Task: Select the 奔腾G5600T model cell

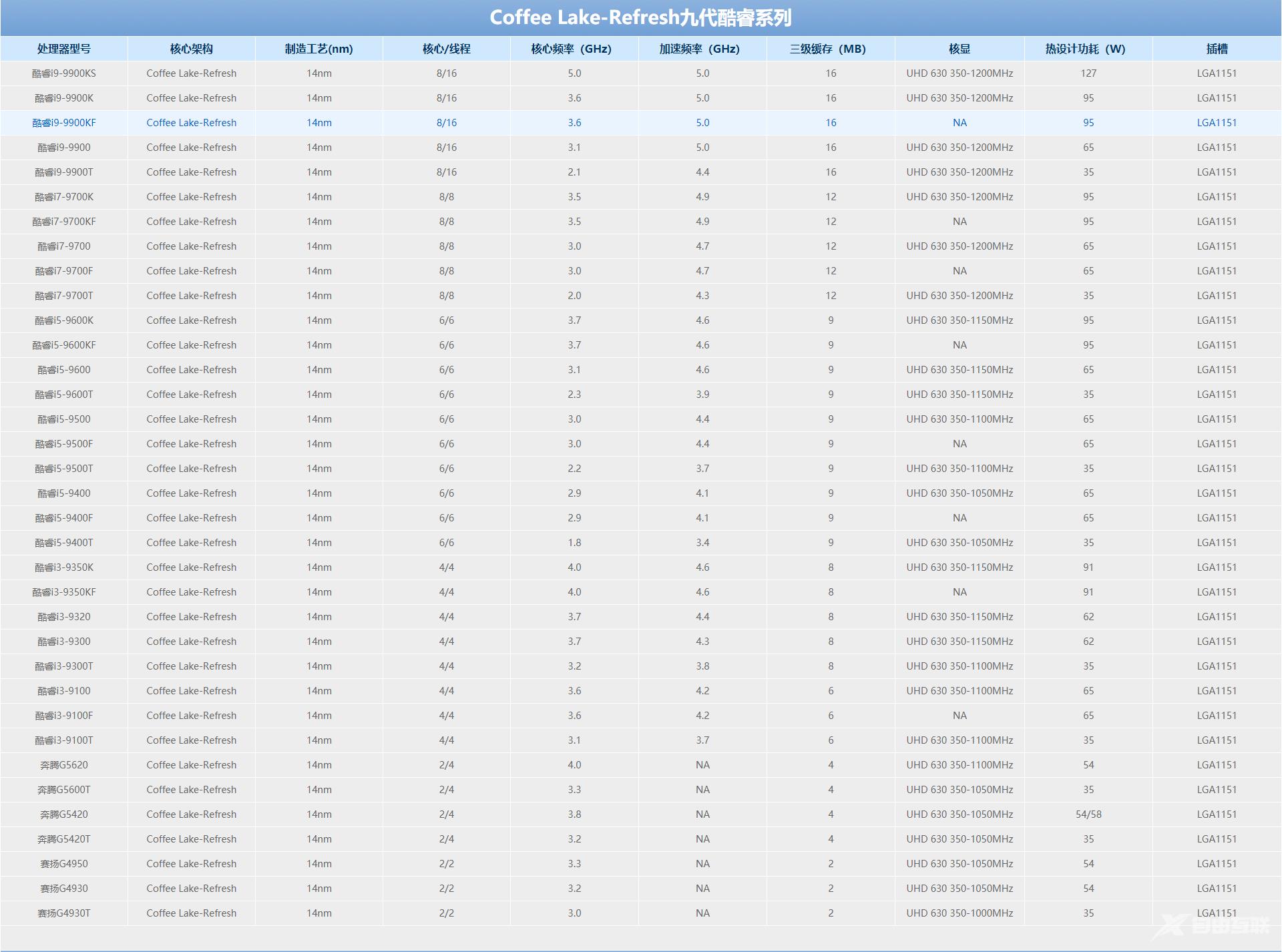Action: coord(64,790)
